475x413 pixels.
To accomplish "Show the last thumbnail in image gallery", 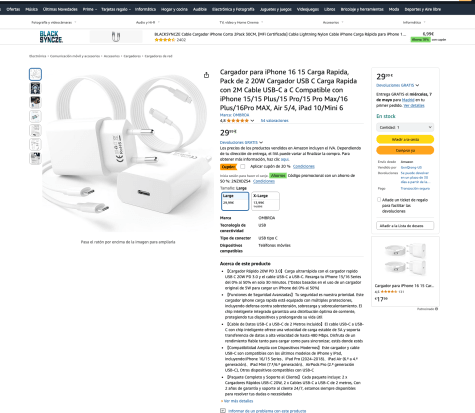I will pyautogui.click(x=35, y=158).
